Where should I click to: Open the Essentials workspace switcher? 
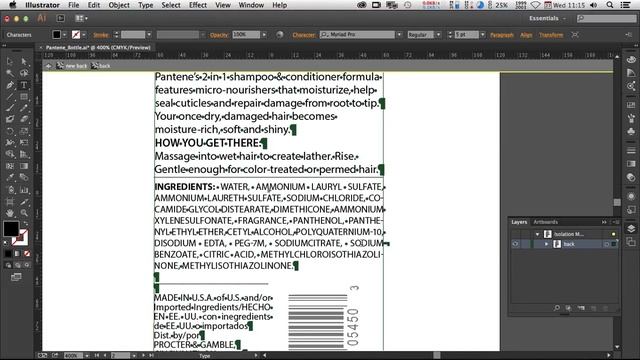pyautogui.click(x=547, y=18)
